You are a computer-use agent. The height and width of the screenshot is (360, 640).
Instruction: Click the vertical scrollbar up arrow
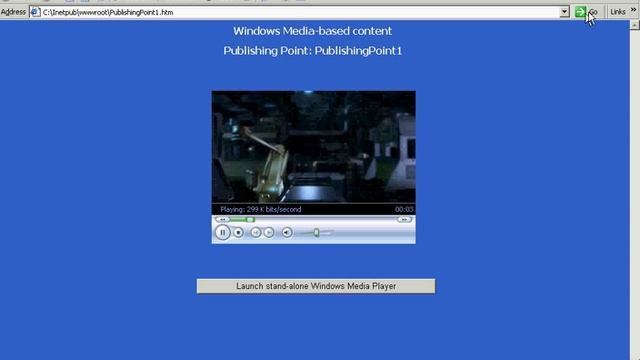pos(634,25)
